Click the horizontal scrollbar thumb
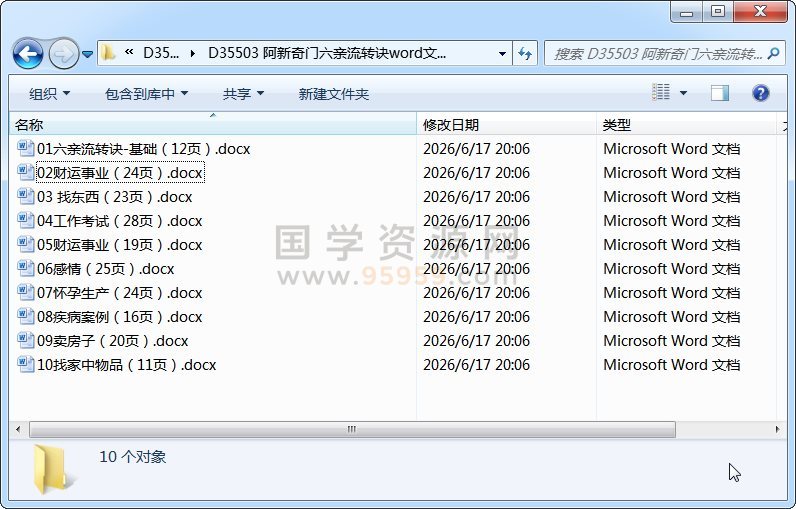Viewport: 796px width, 509px height. click(x=352, y=429)
